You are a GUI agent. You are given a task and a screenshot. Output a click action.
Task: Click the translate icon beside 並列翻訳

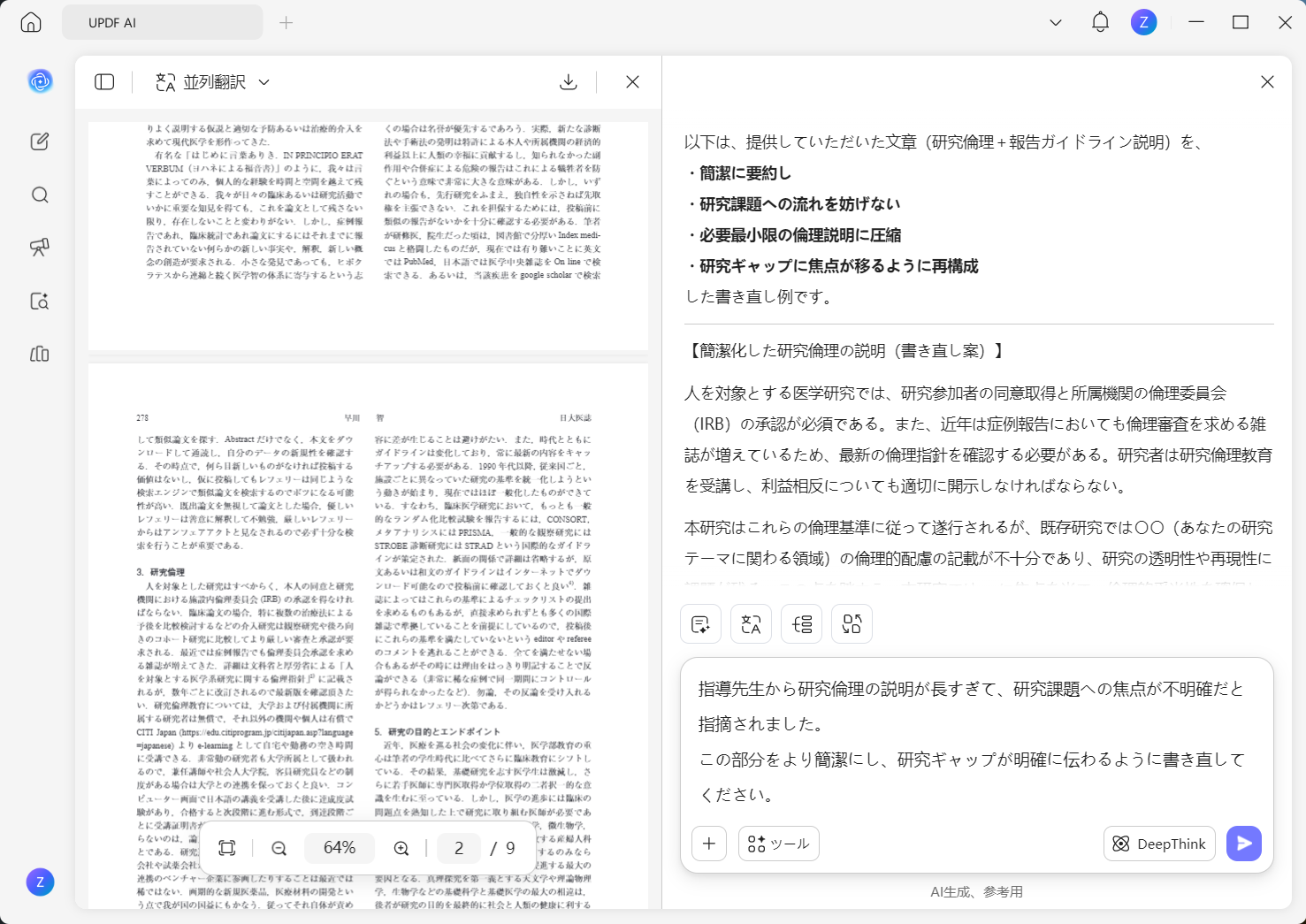point(165,82)
